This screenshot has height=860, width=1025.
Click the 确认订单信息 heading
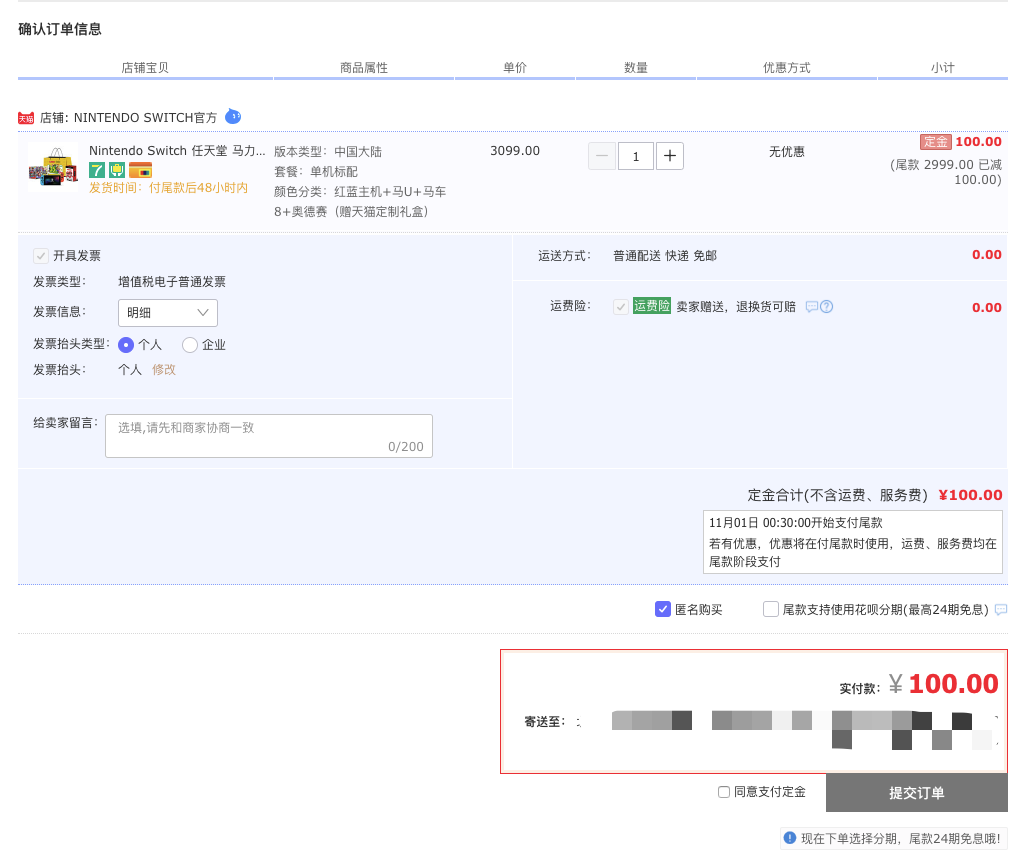click(x=59, y=29)
